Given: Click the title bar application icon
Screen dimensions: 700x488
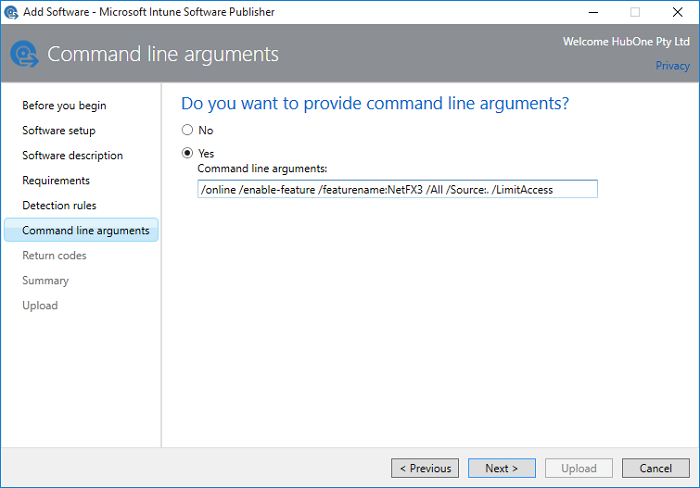Looking at the screenshot, I should 11,12.
